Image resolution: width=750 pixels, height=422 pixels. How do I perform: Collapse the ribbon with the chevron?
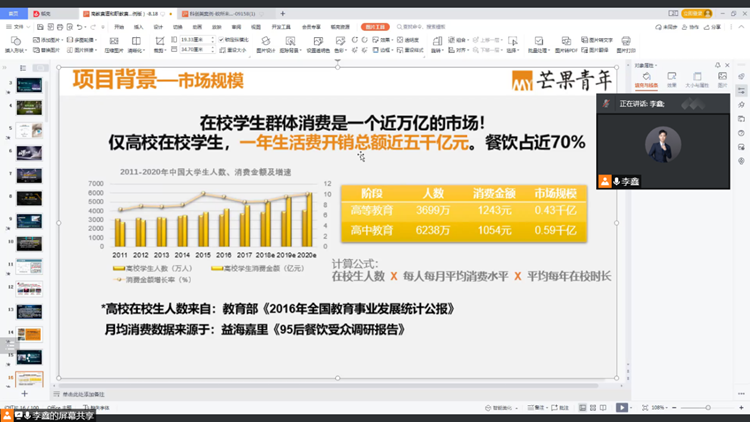(741, 27)
